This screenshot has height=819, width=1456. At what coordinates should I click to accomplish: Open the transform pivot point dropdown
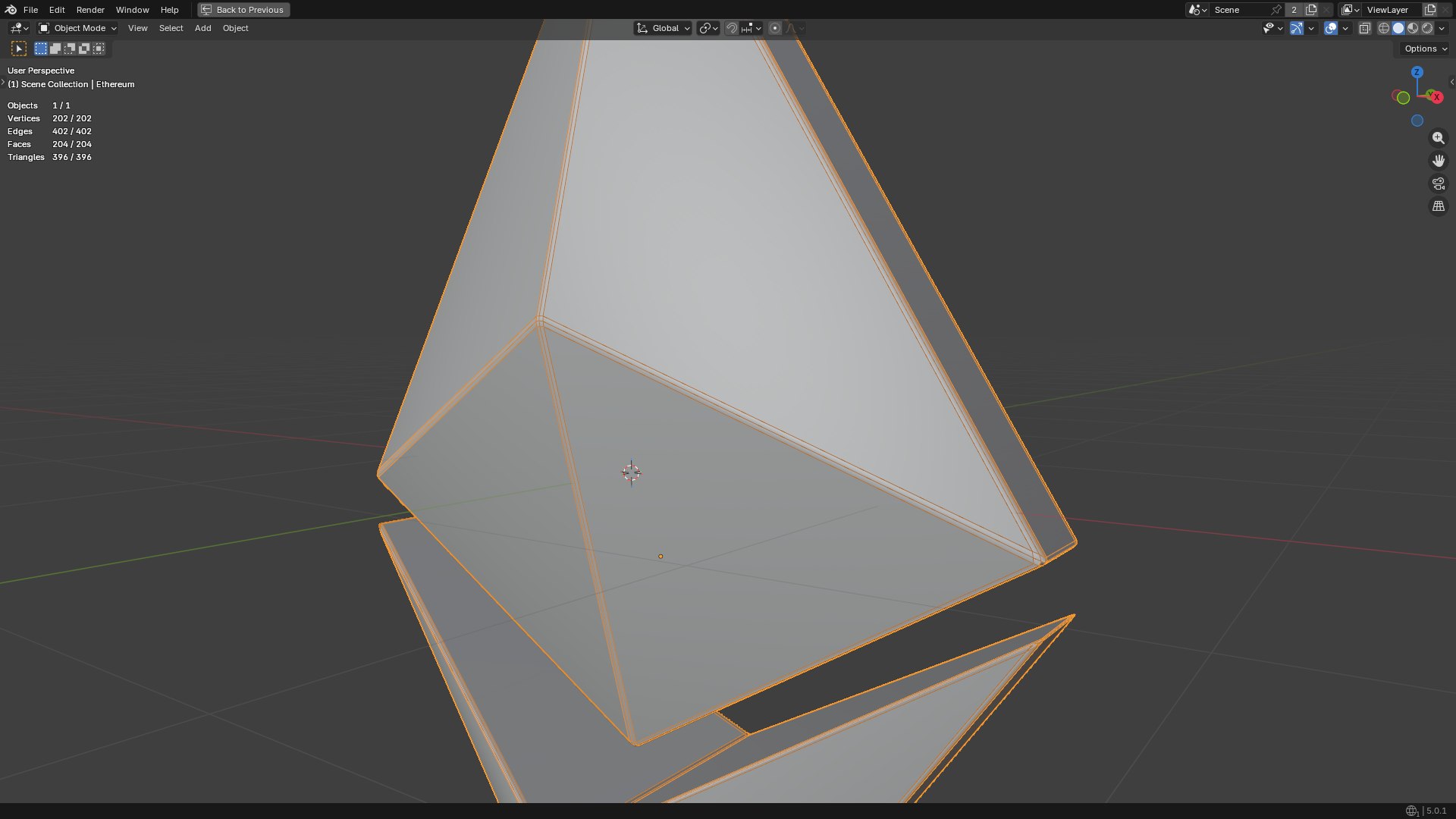(x=708, y=28)
